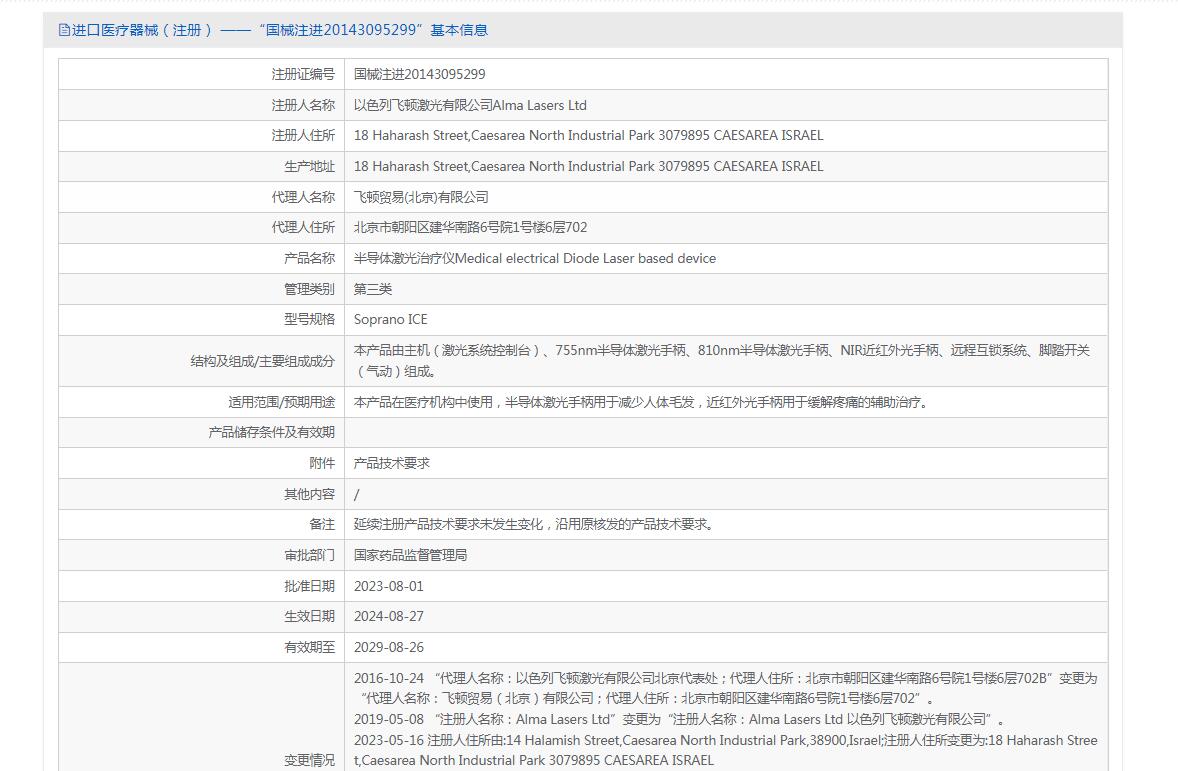Select the effective date 2024-08-27

point(388,615)
